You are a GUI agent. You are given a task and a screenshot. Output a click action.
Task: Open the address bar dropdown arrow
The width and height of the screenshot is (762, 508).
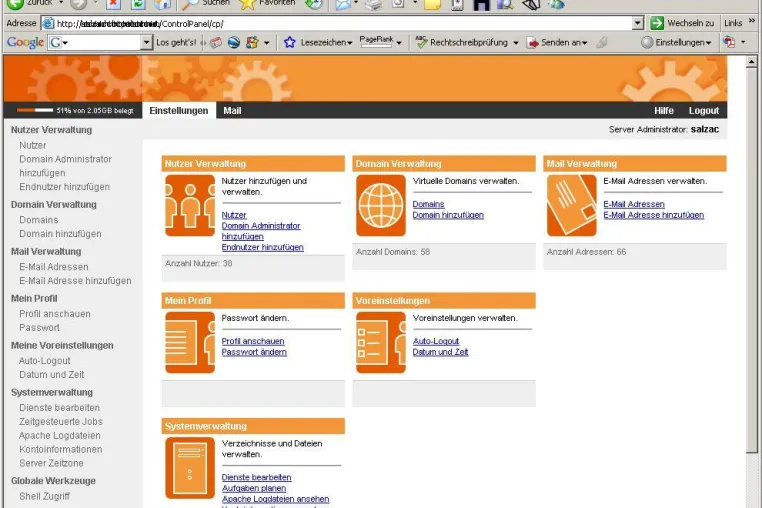coord(638,23)
